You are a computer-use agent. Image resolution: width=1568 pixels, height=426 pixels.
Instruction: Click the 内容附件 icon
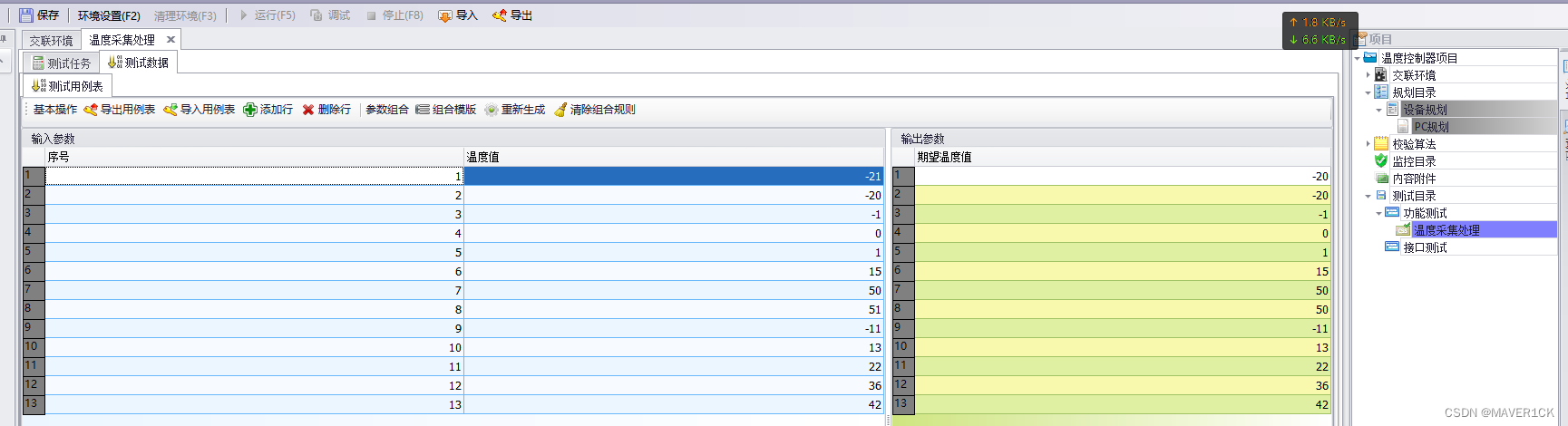[1381, 179]
